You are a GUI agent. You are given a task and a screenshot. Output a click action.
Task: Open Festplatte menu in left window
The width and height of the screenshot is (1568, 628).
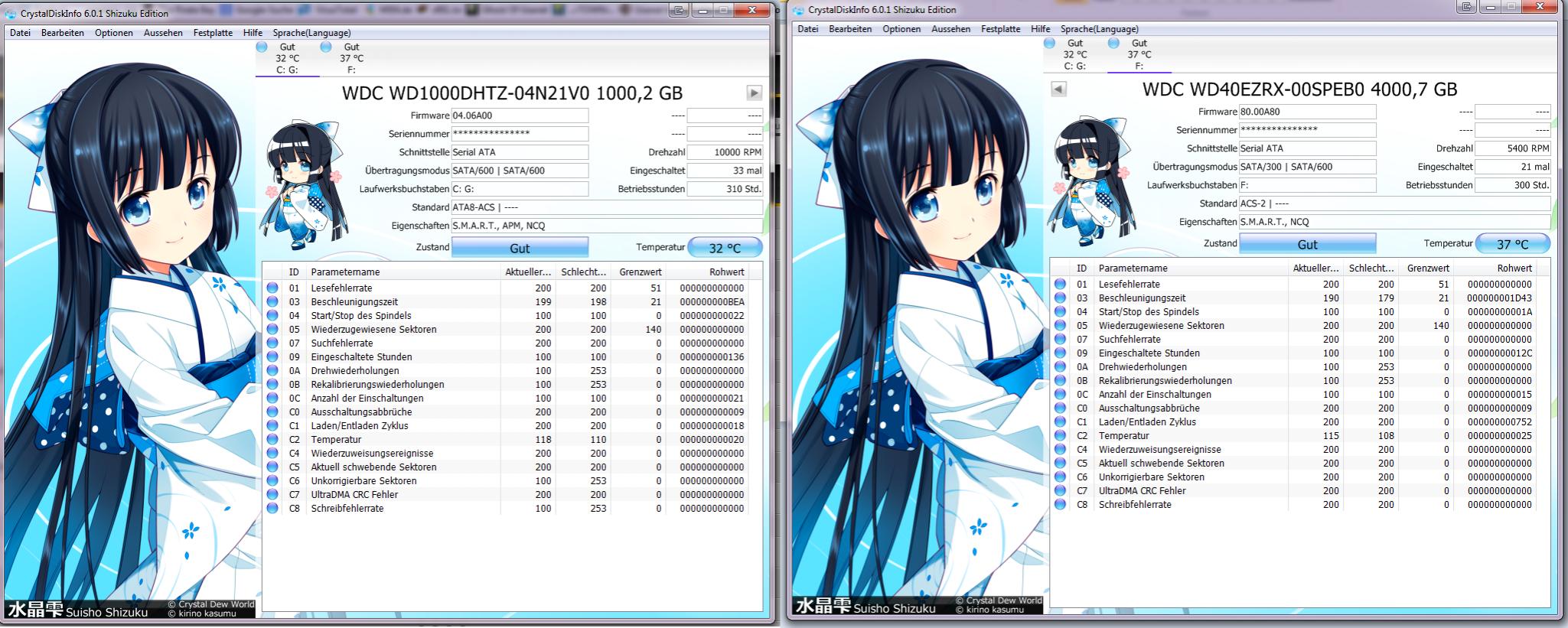(213, 33)
